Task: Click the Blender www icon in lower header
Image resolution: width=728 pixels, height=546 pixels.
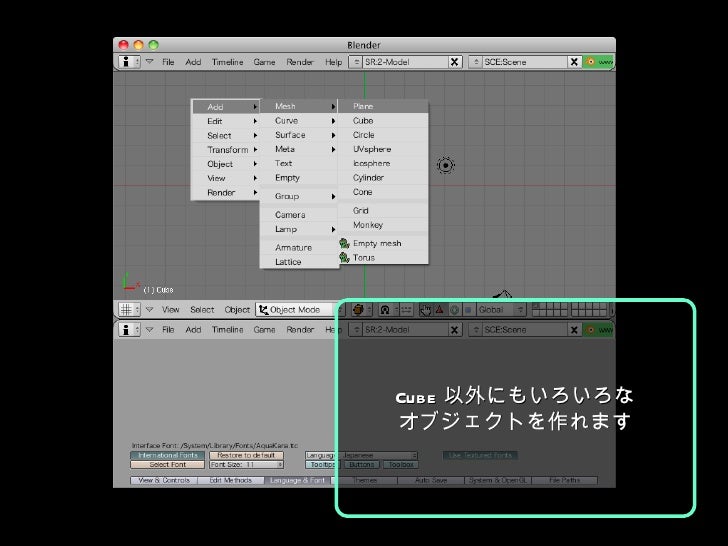Action: [598, 330]
